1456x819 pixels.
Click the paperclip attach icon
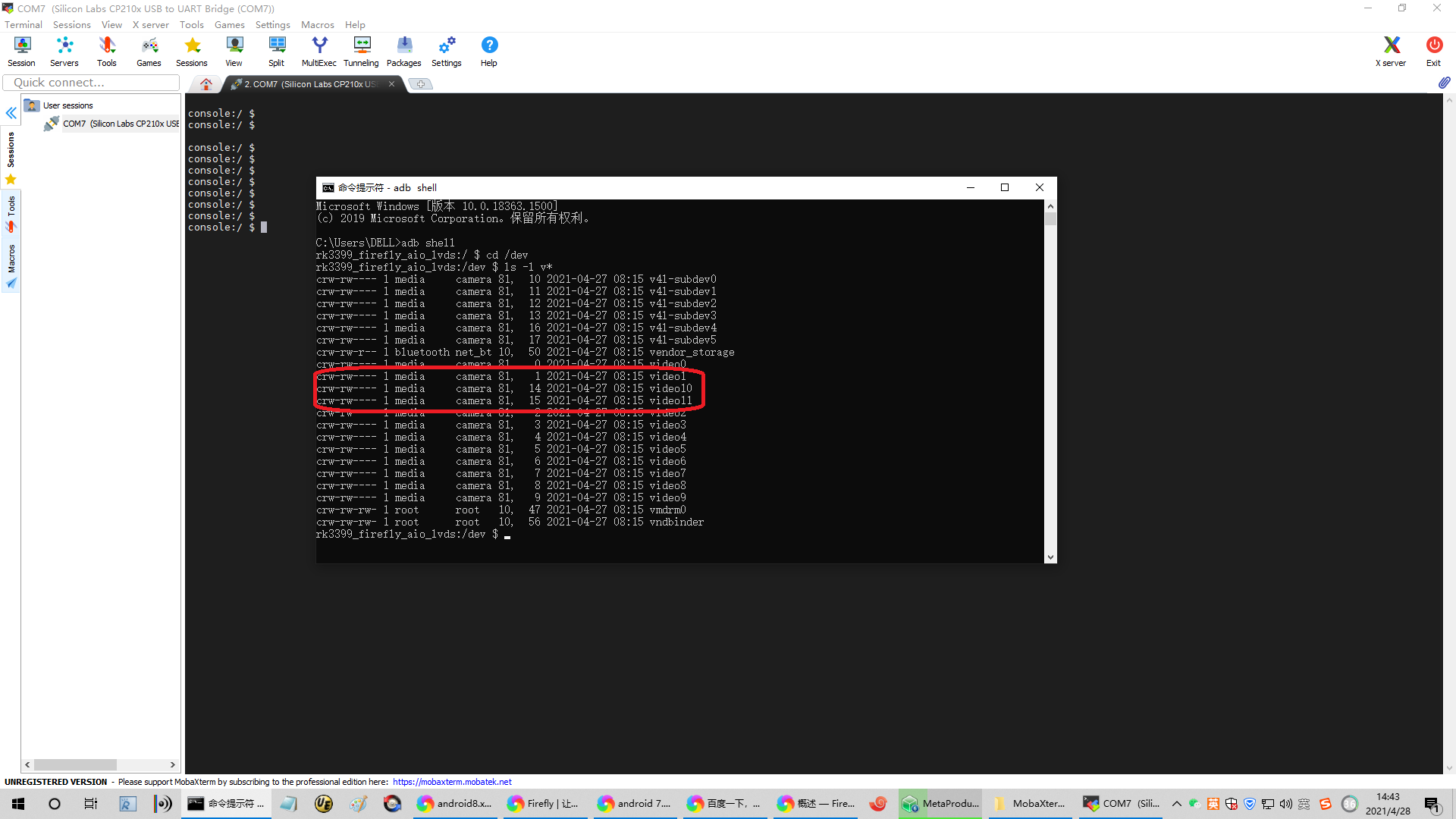coord(1444,82)
